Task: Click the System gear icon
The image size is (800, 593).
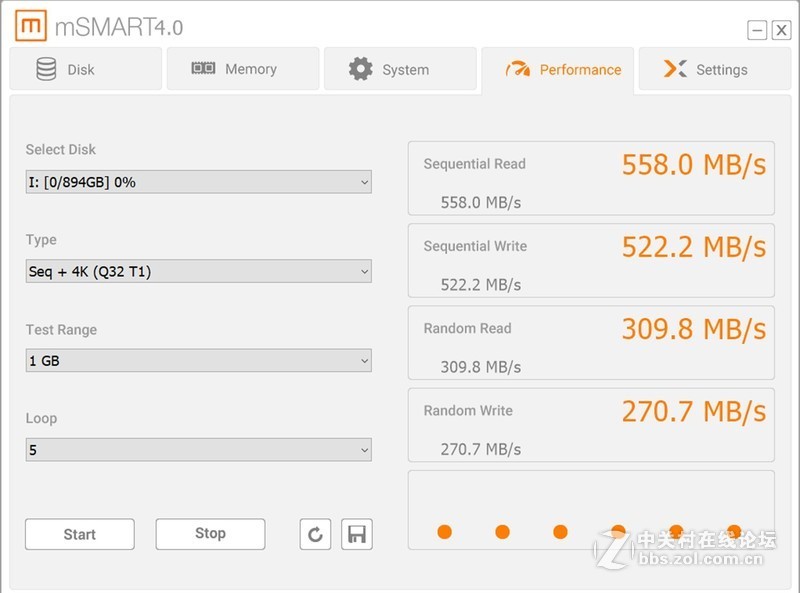Action: pyautogui.click(x=361, y=68)
